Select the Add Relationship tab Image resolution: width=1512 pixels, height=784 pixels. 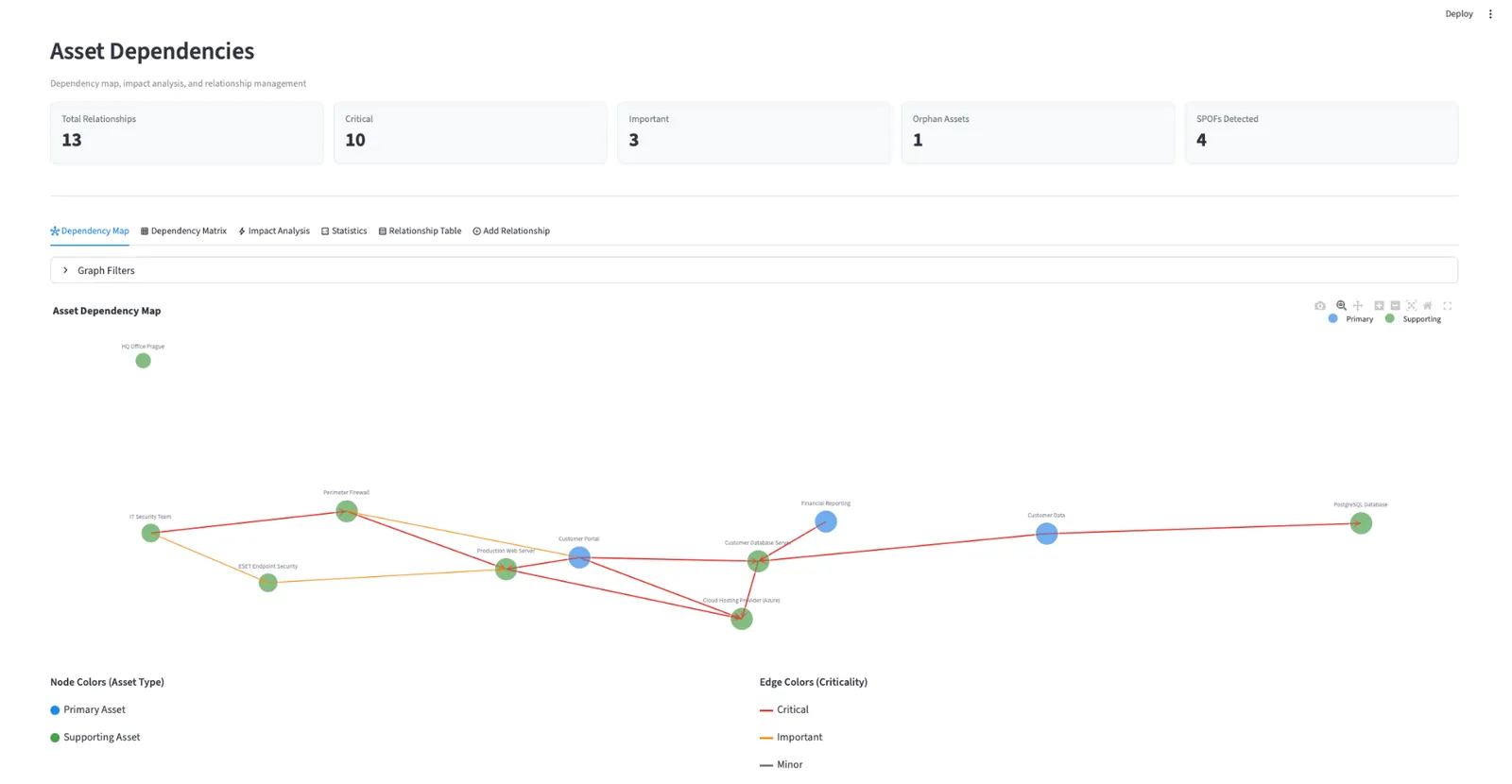(511, 230)
